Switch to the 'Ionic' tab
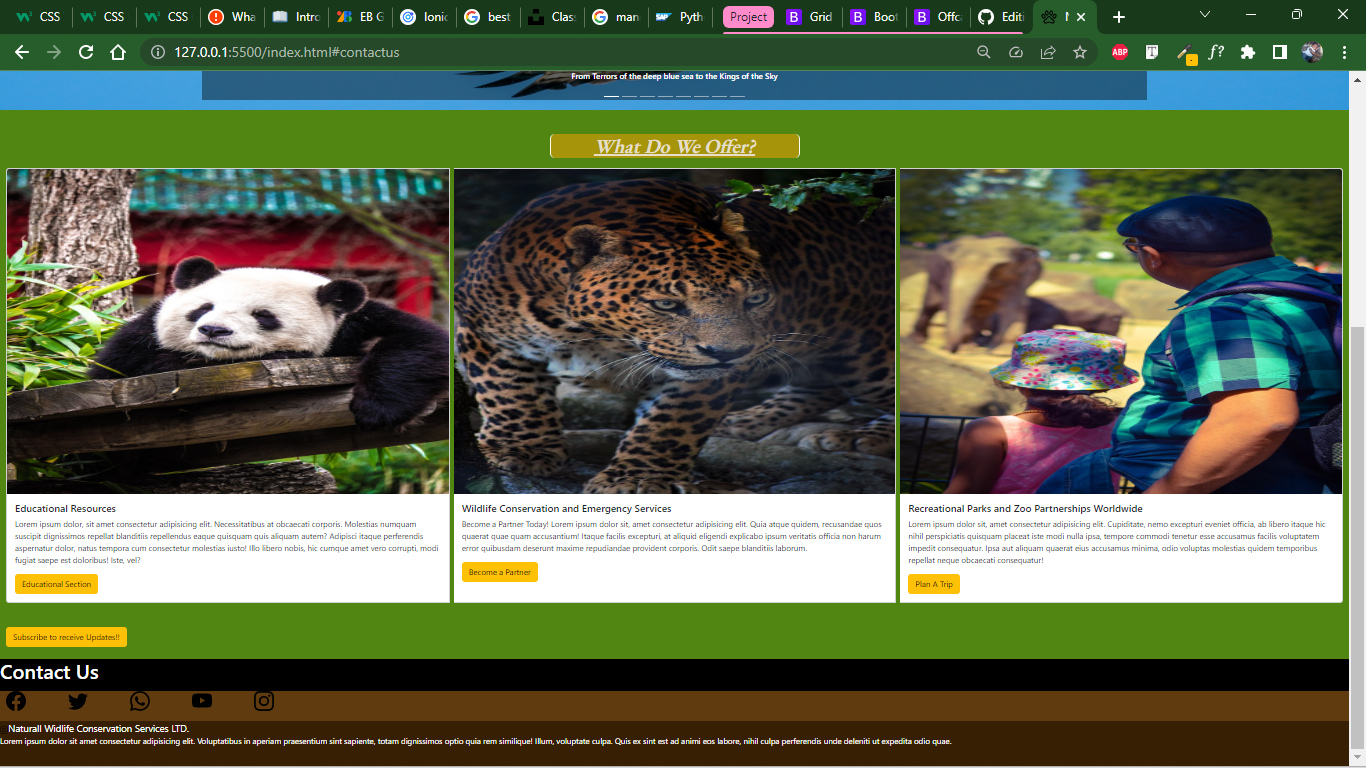This screenshot has width=1366, height=768. click(423, 17)
